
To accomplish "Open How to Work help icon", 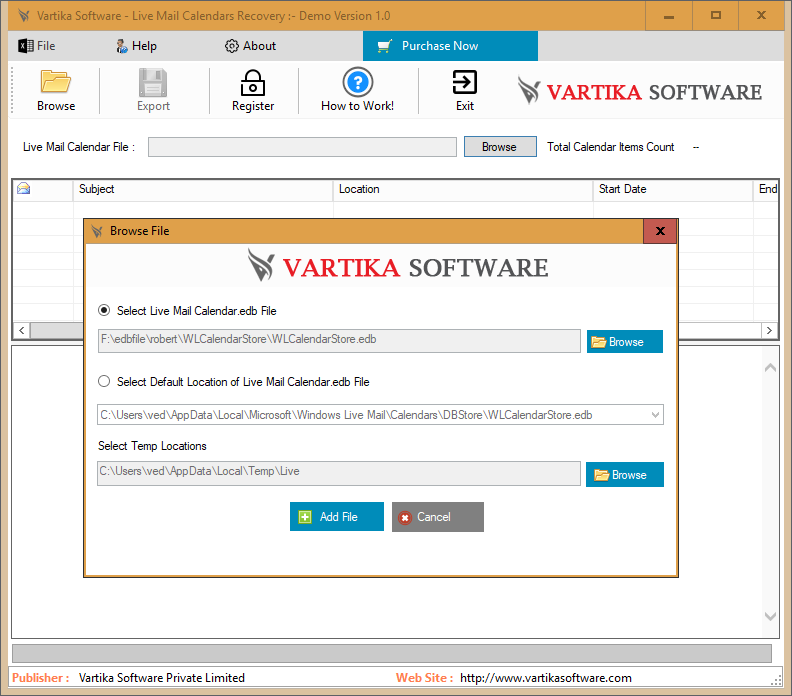I will (x=357, y=82).
